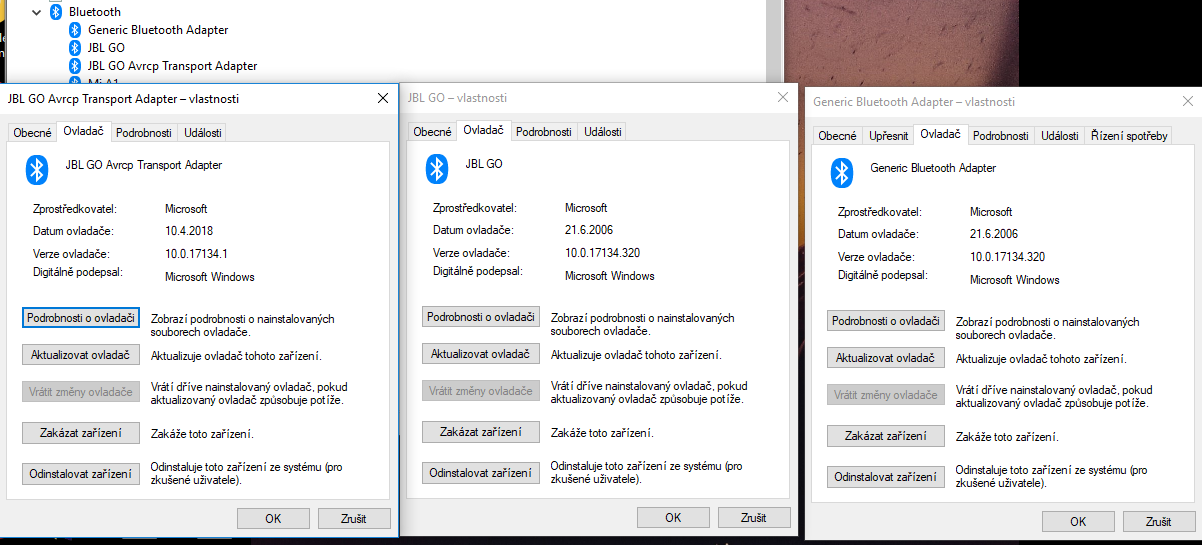Image resolution: width=1202 pixels, height=545 pixels.
Task: Click driver date 21.6.2006 in Generic Bluetooth Adapter window
Action: (996, 234)
